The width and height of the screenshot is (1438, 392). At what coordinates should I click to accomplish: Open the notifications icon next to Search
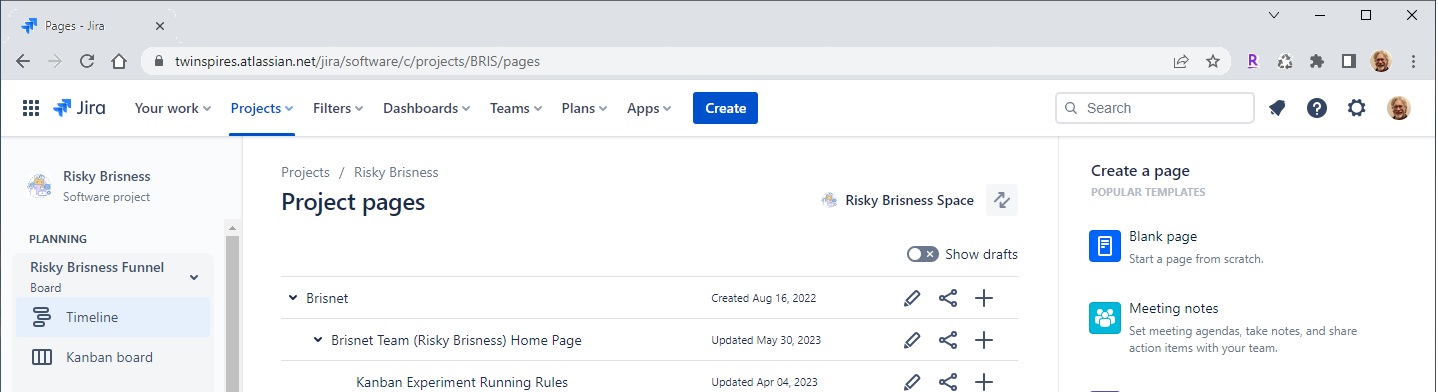tap(1277, 108)
